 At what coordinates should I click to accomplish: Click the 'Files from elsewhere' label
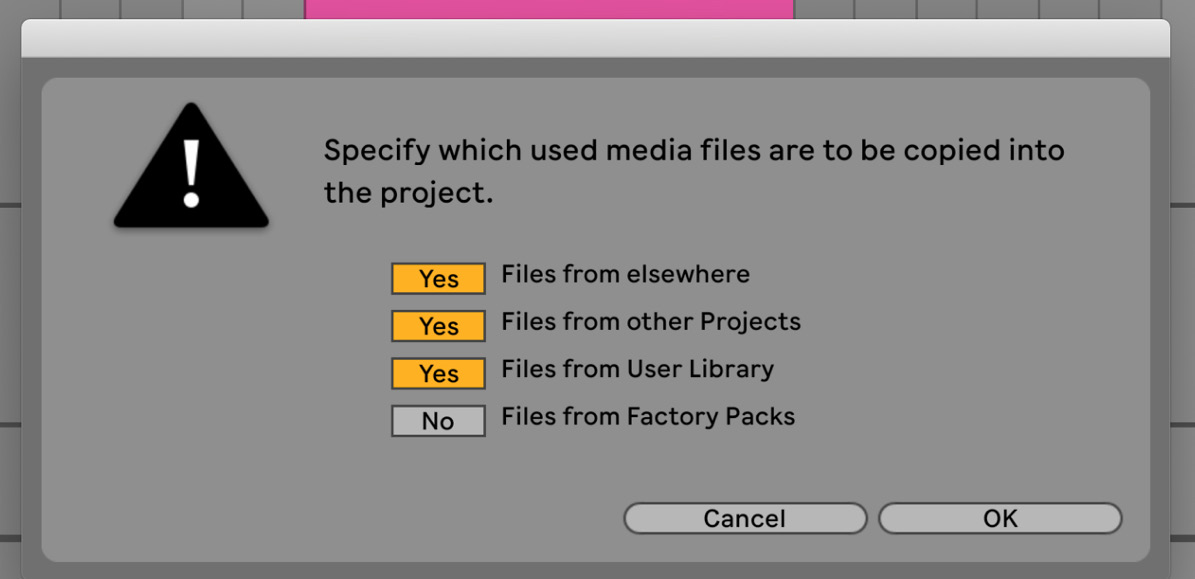[x=626, y=274]
